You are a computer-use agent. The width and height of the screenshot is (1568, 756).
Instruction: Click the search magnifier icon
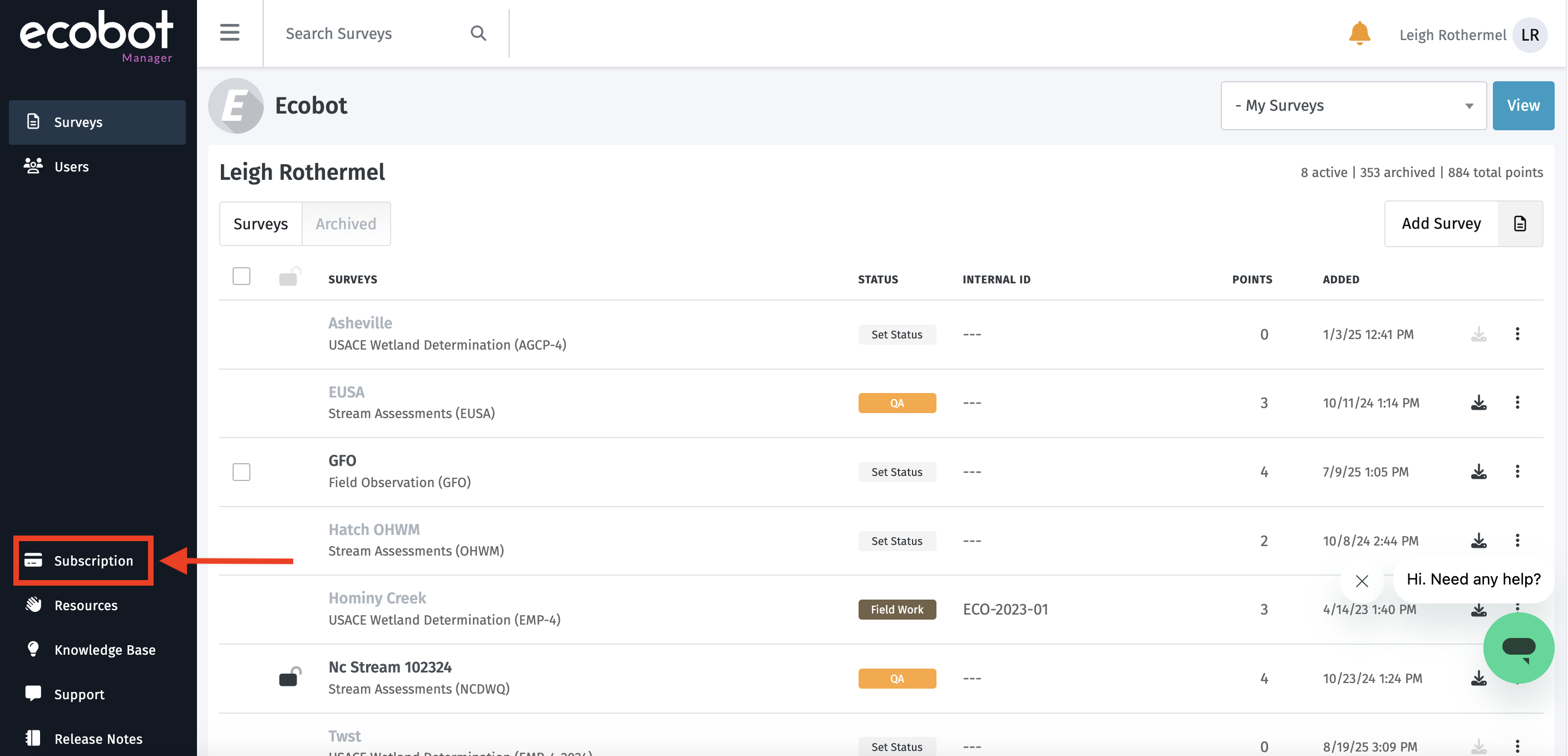478,33
